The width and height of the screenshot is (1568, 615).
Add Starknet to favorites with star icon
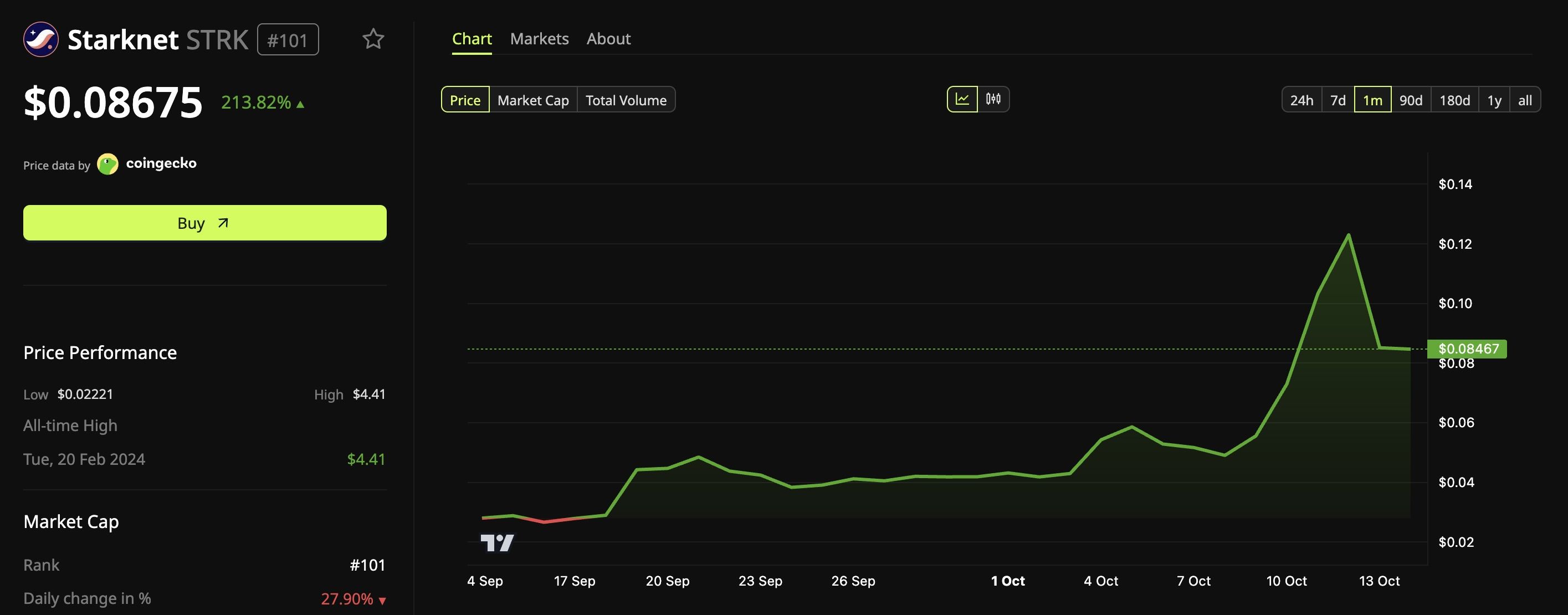click(x=373, y=39)
